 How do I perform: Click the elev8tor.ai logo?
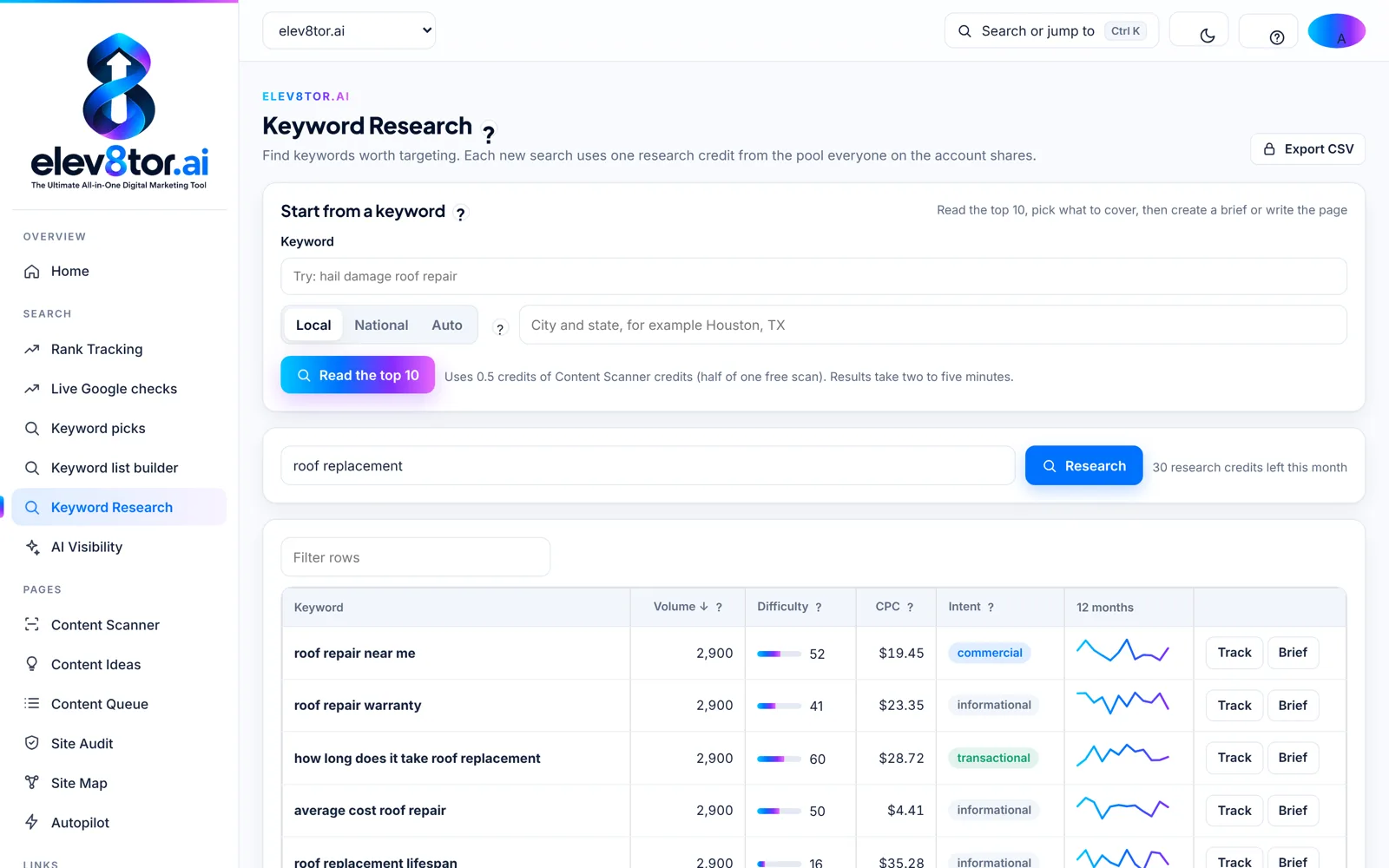tap(120, 111)
